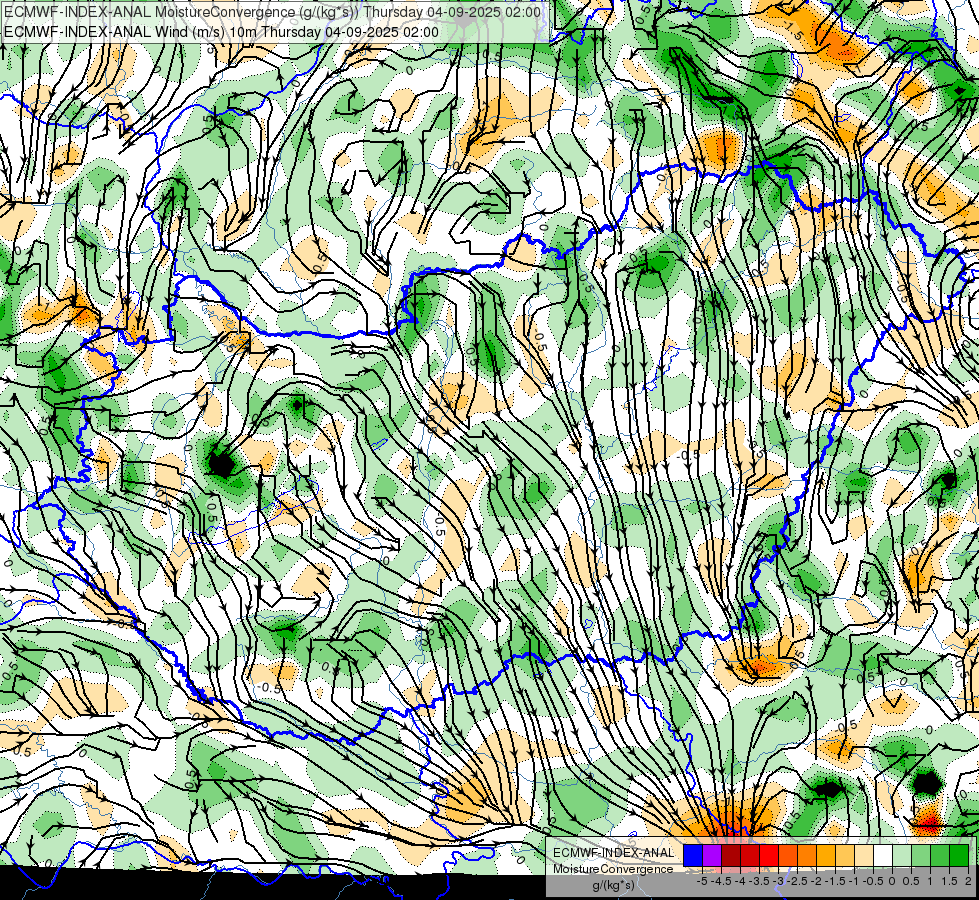Choose the darkest green legend swatch

(959, 855)
